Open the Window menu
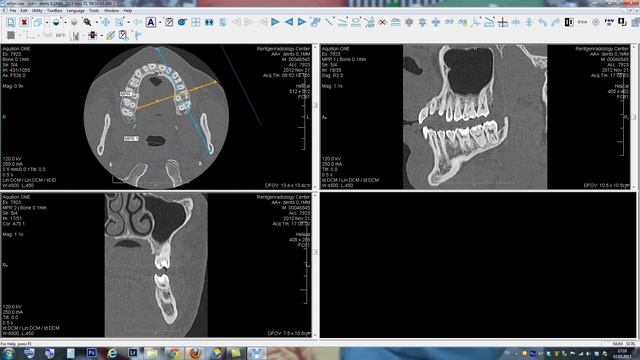The height and width of the screenshot is (360, 640). [111, 11]
